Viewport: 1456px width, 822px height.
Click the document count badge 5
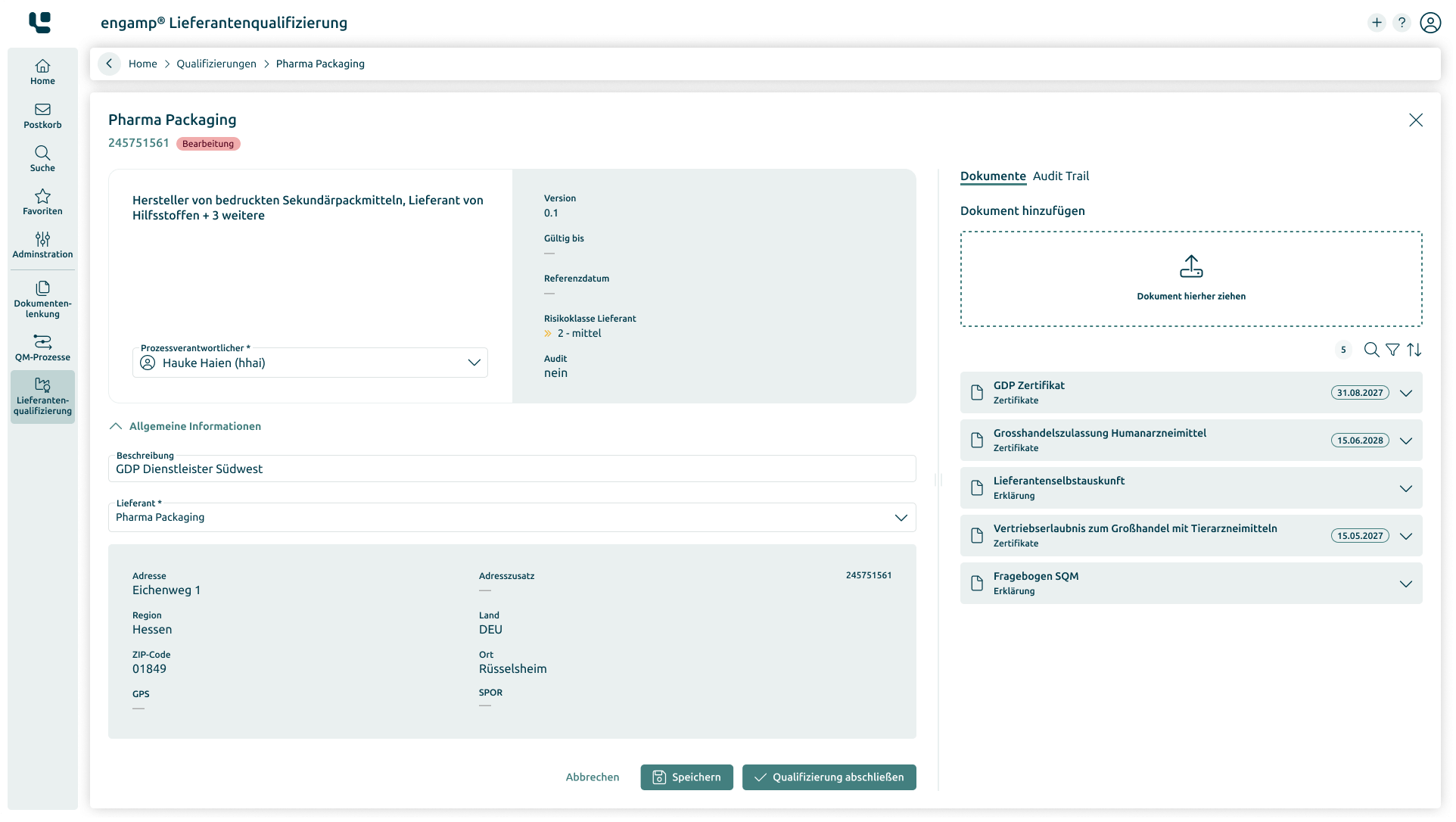click(1344, 350)
